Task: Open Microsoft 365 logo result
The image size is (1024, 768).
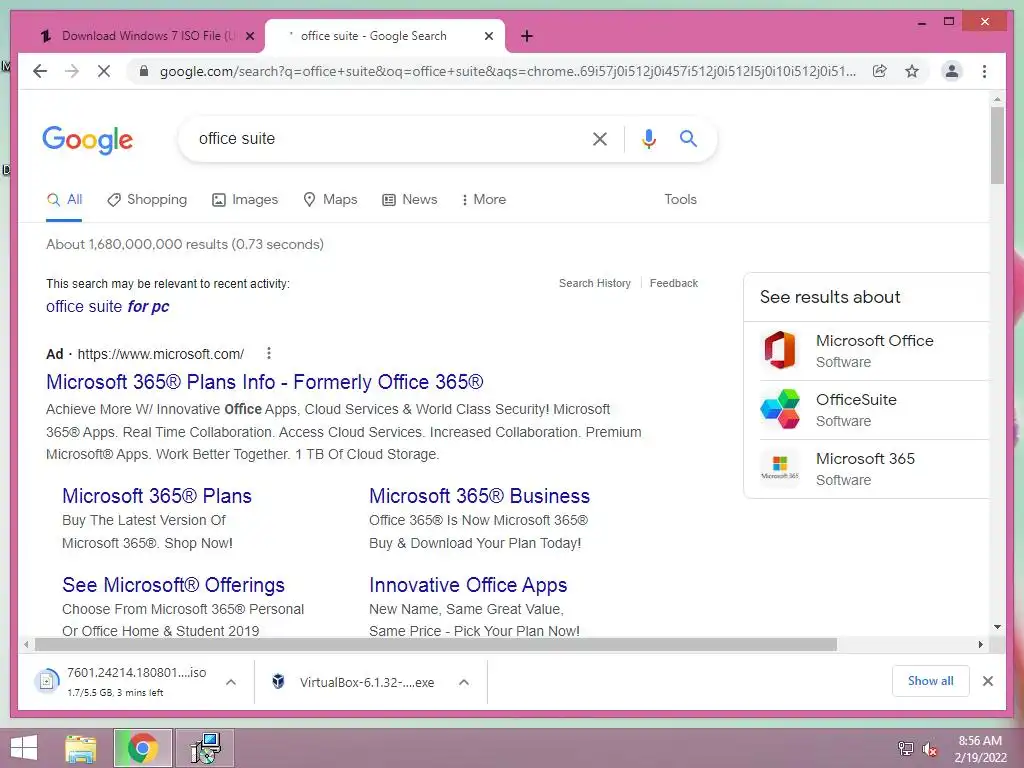Action: (780, 468)
